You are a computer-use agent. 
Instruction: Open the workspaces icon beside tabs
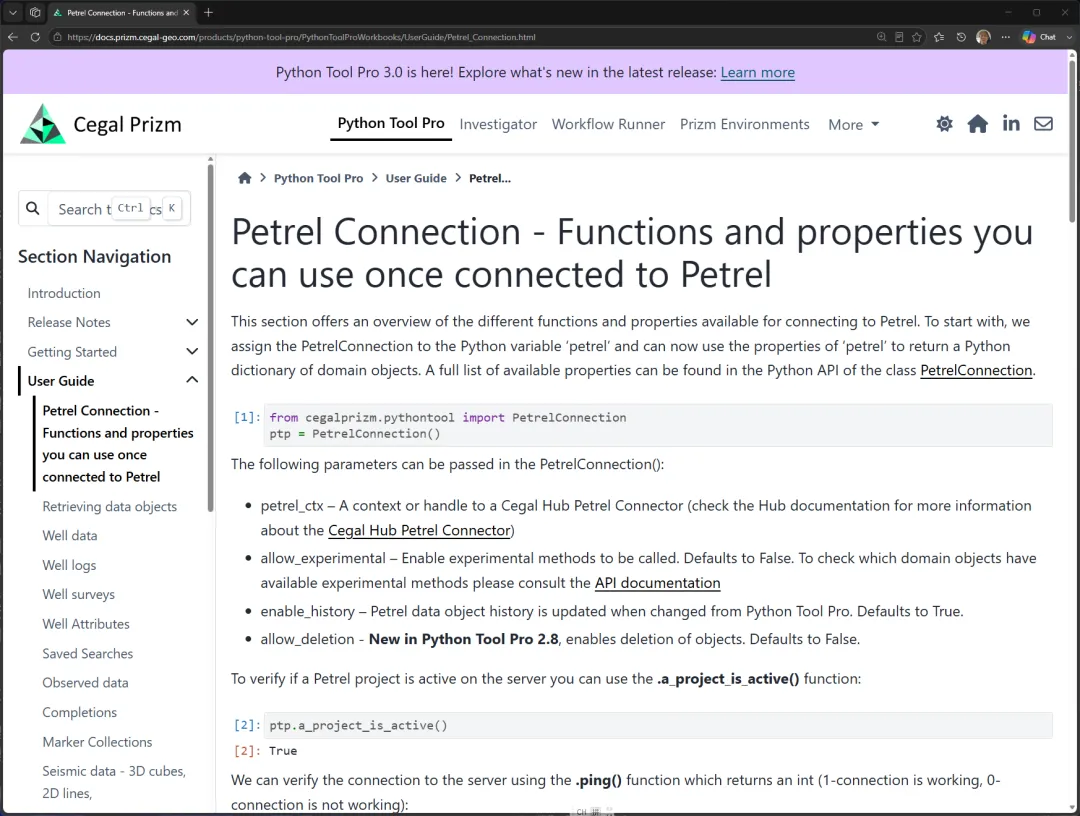tap(35, 12)
